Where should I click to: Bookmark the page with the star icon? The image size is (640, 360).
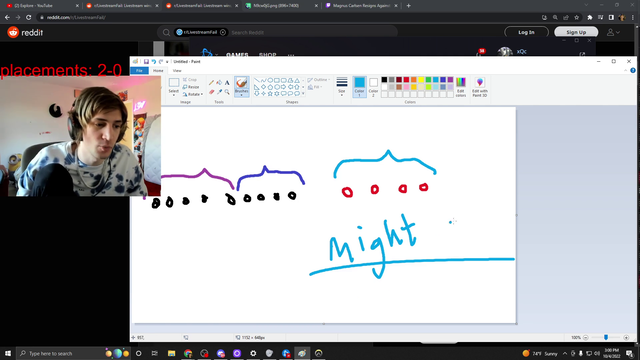[x=576, y=18]
